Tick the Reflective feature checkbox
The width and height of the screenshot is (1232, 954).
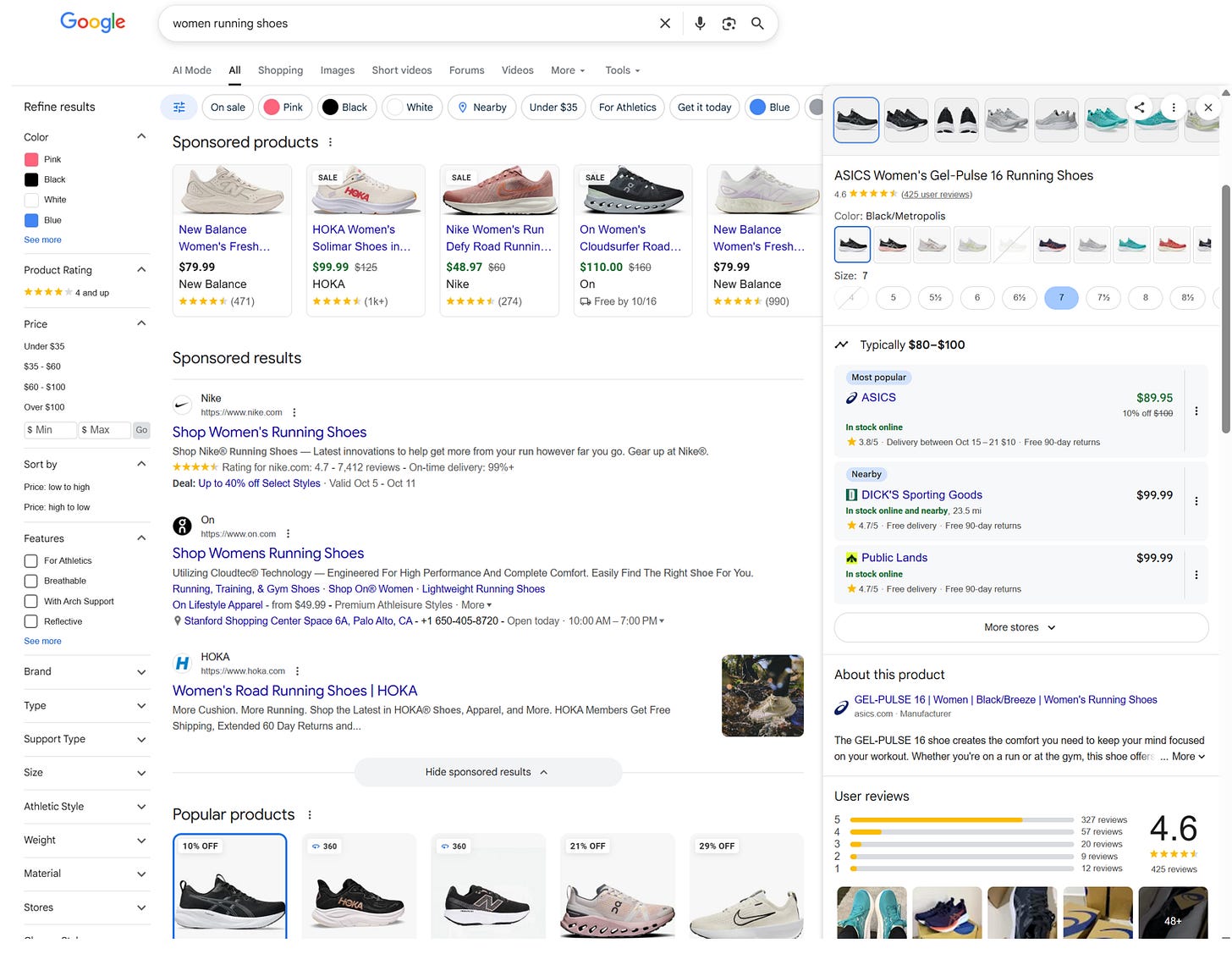point(30,621)
